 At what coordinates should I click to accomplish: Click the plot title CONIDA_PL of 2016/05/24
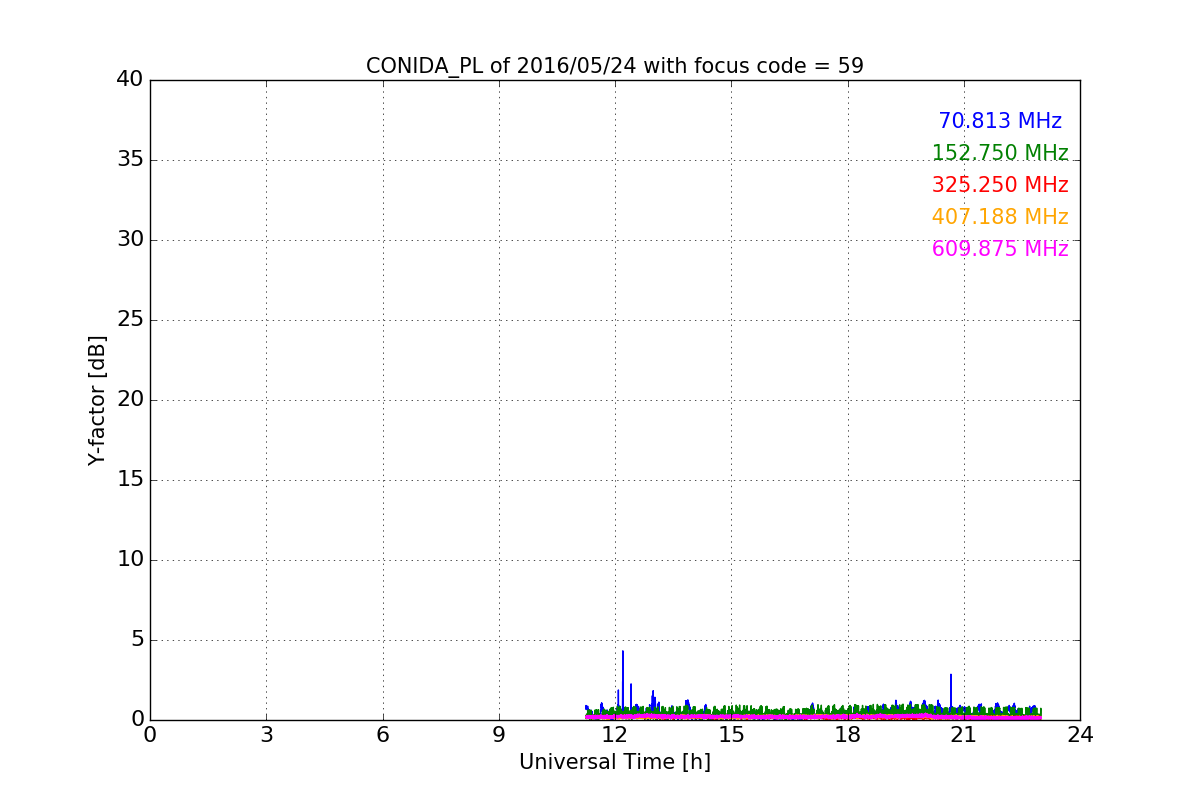click(614, 66)
